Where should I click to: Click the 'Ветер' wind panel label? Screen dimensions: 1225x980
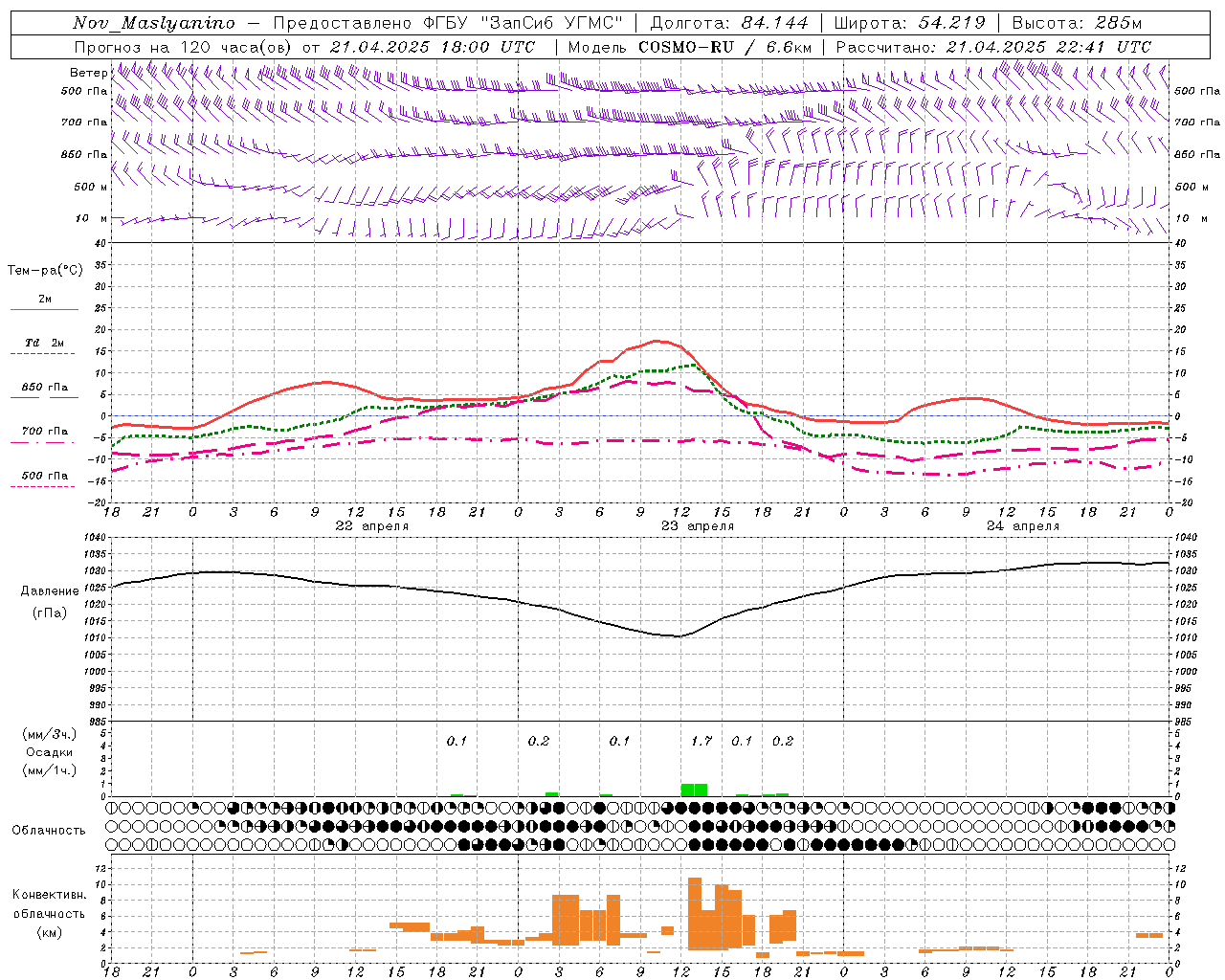tap(89, 73)
